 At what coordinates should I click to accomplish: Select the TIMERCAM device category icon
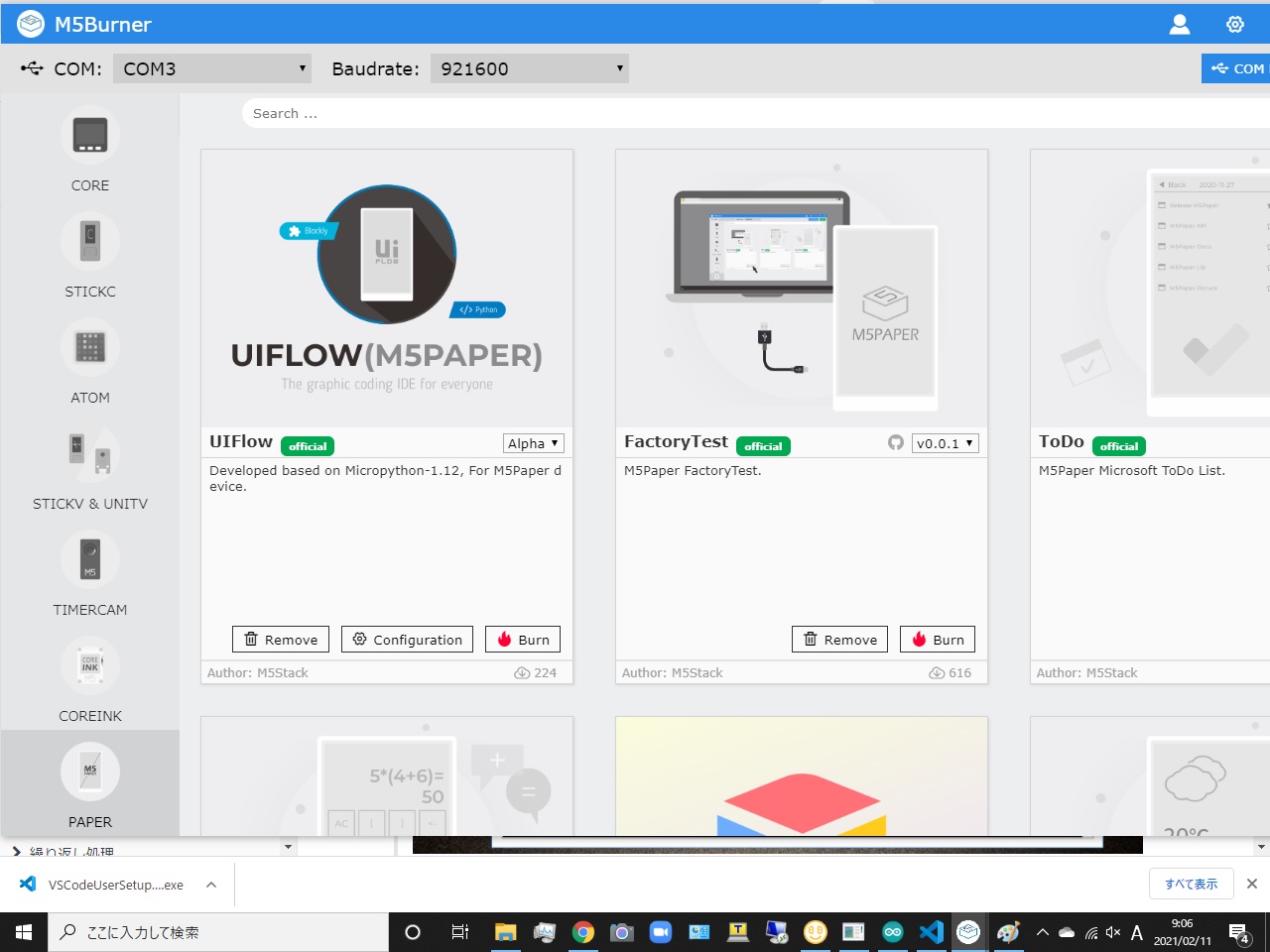tap(90, 559)
